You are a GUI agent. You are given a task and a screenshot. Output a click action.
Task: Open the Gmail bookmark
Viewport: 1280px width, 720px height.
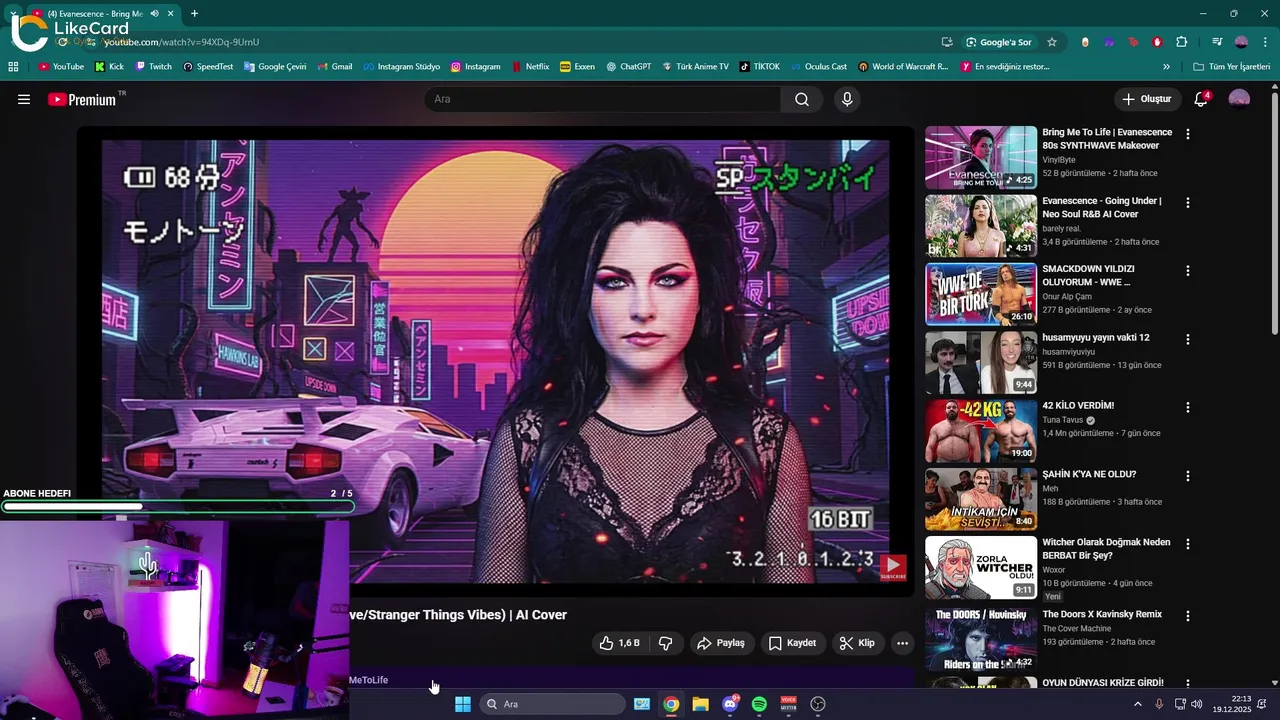click(335, 67)
